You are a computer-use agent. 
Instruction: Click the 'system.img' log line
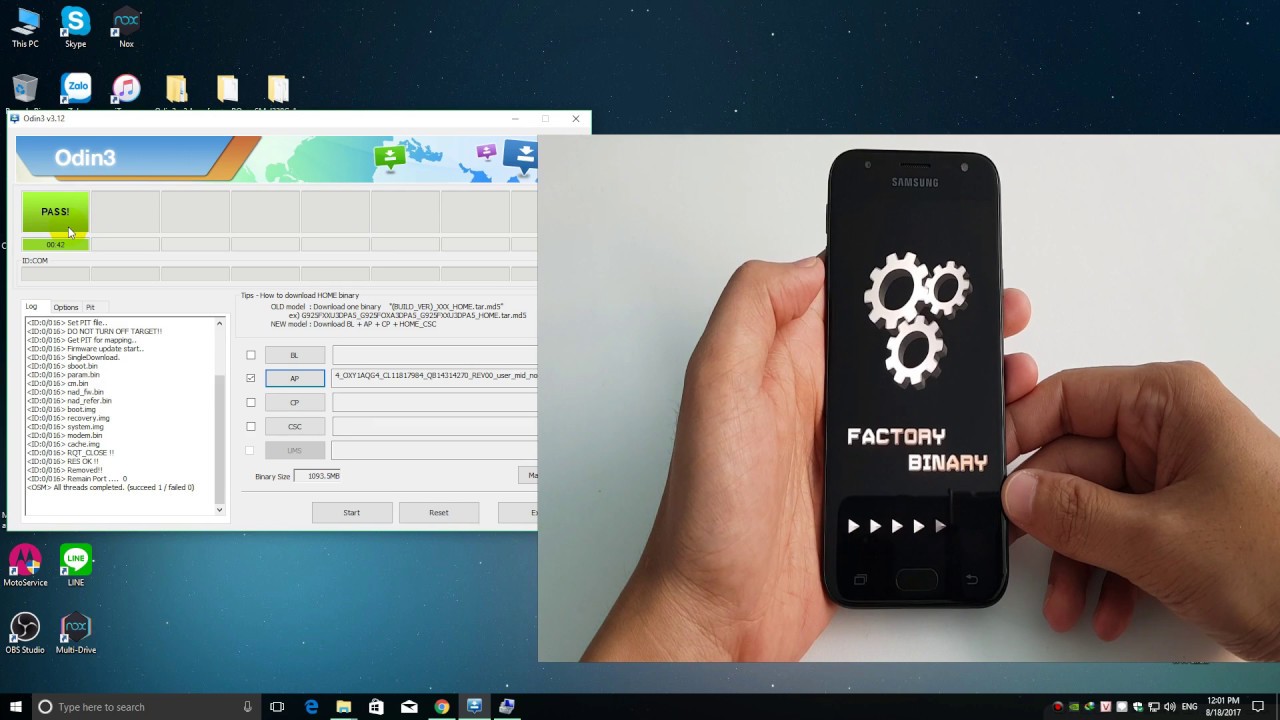65,427
